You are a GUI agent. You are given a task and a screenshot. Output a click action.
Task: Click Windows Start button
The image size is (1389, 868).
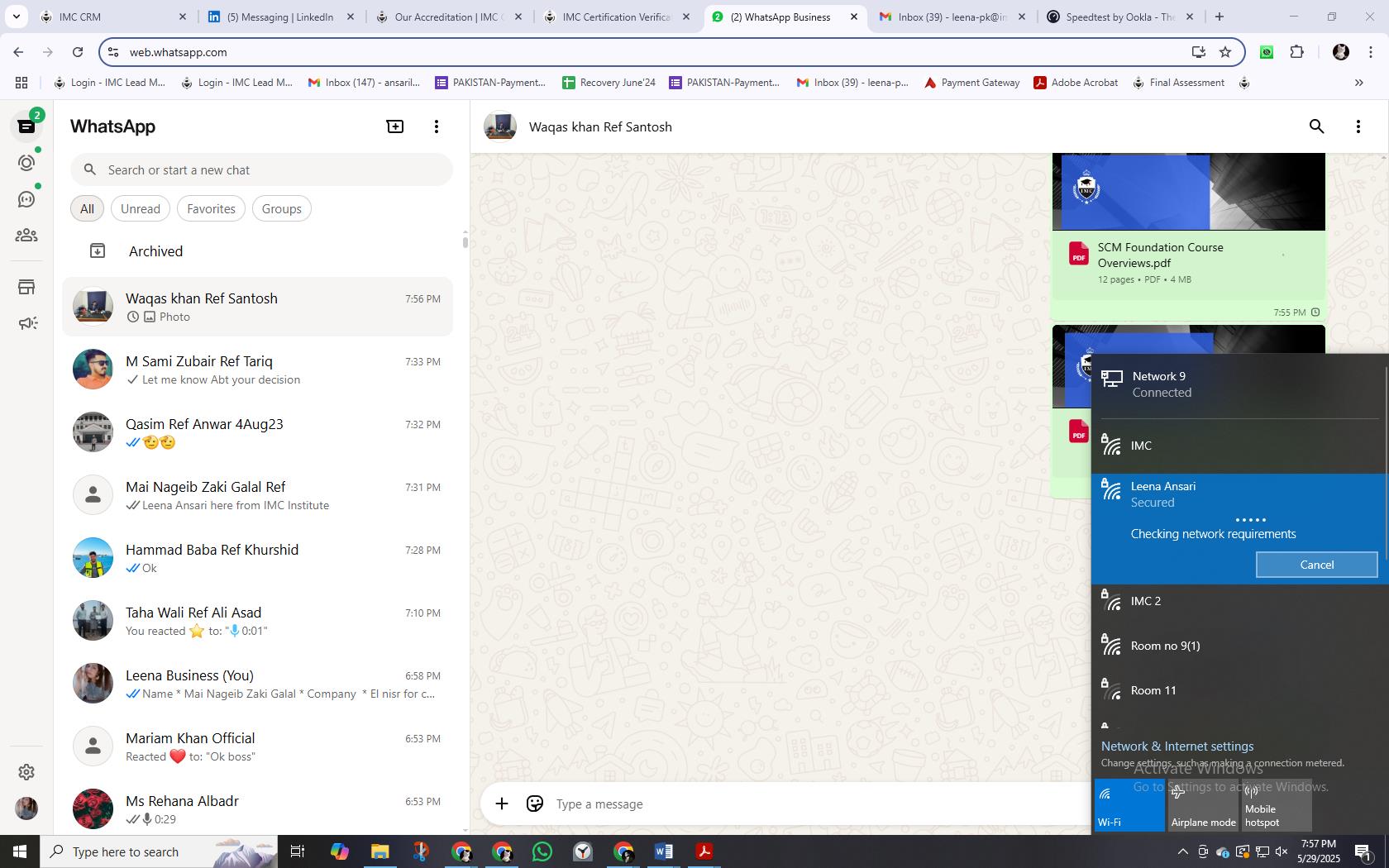click(20, 851)
